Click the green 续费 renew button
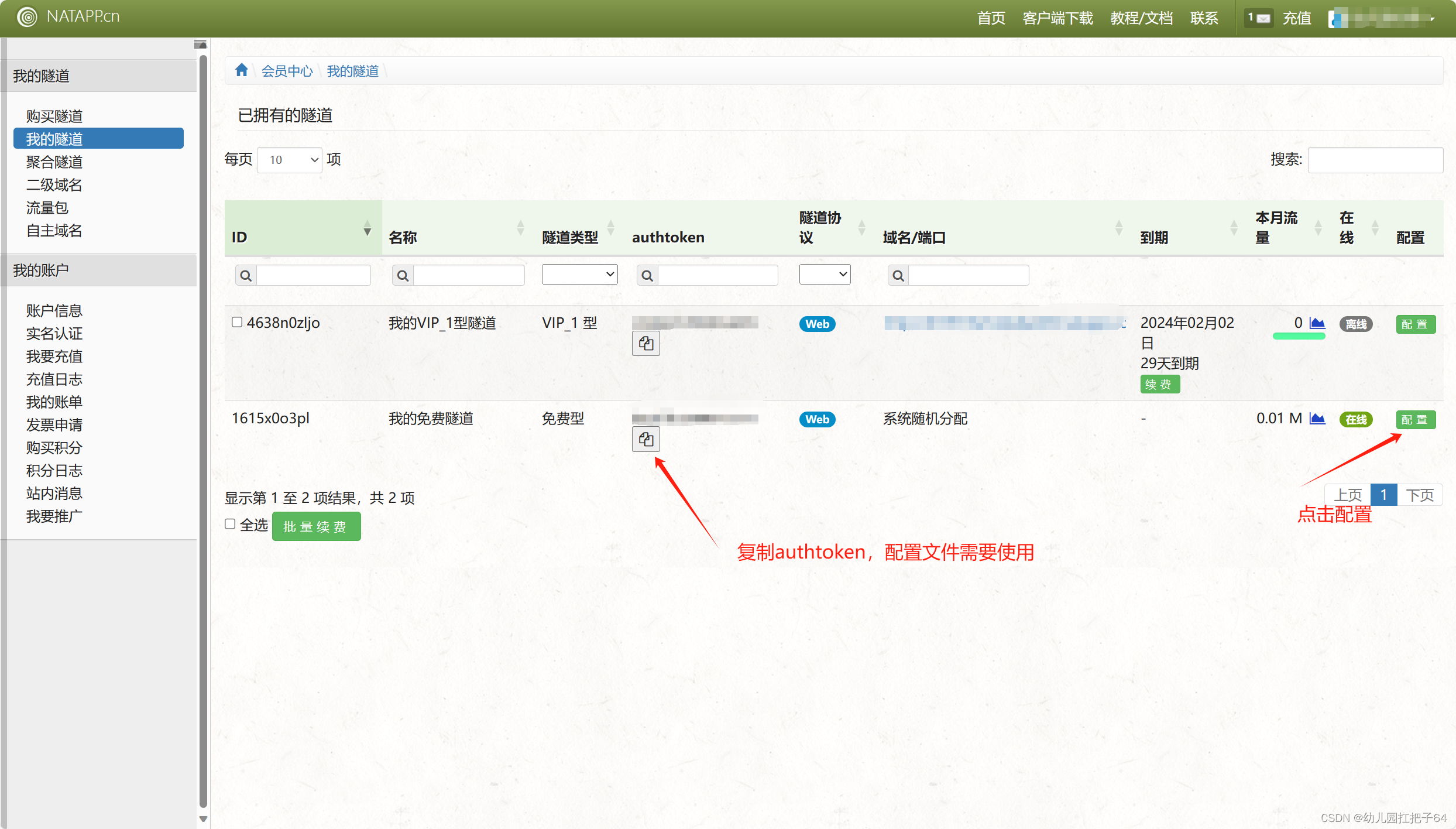Viewport: 1456px width, 829px height. point(1159,385)
